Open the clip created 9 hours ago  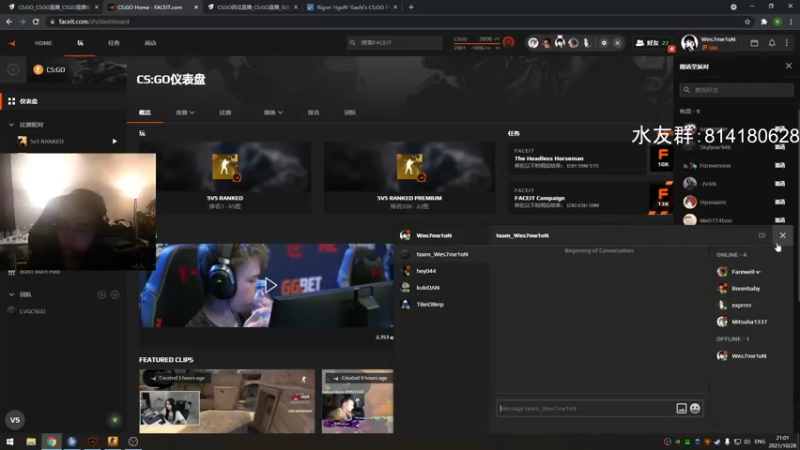click(358, 401)
